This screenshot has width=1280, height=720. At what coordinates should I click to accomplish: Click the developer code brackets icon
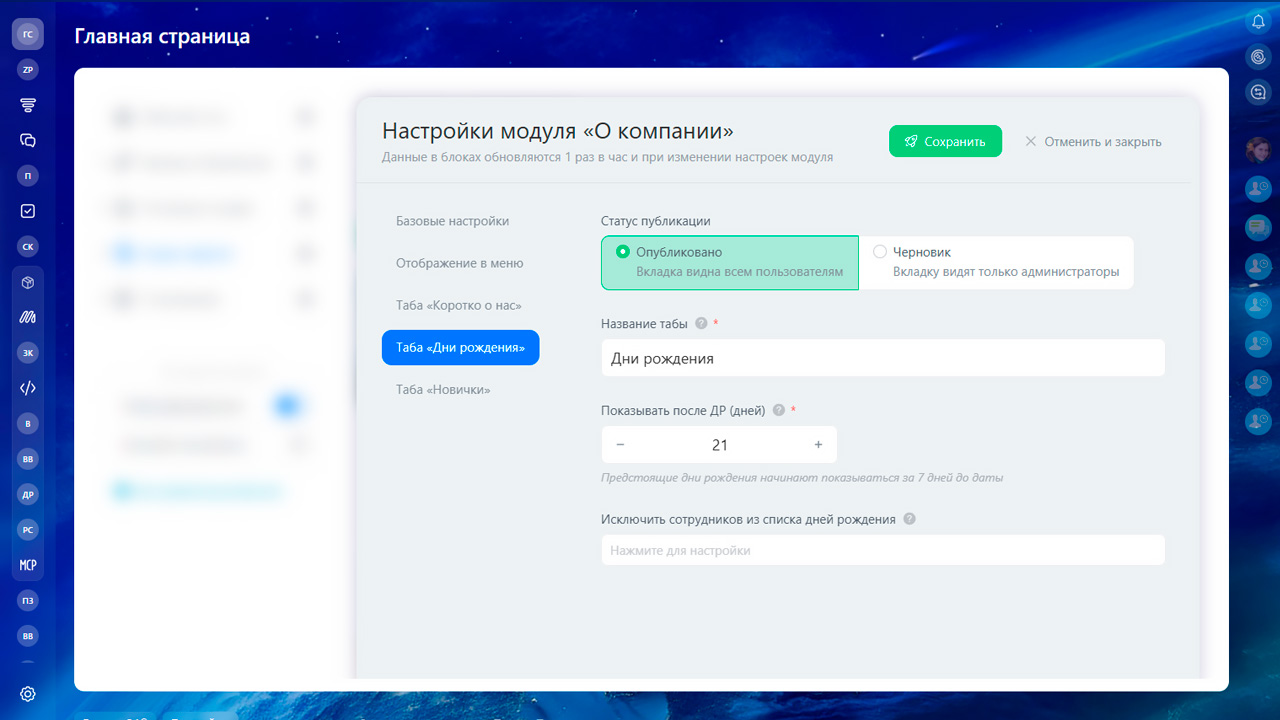pyautogui.click(x=28, y=388)
